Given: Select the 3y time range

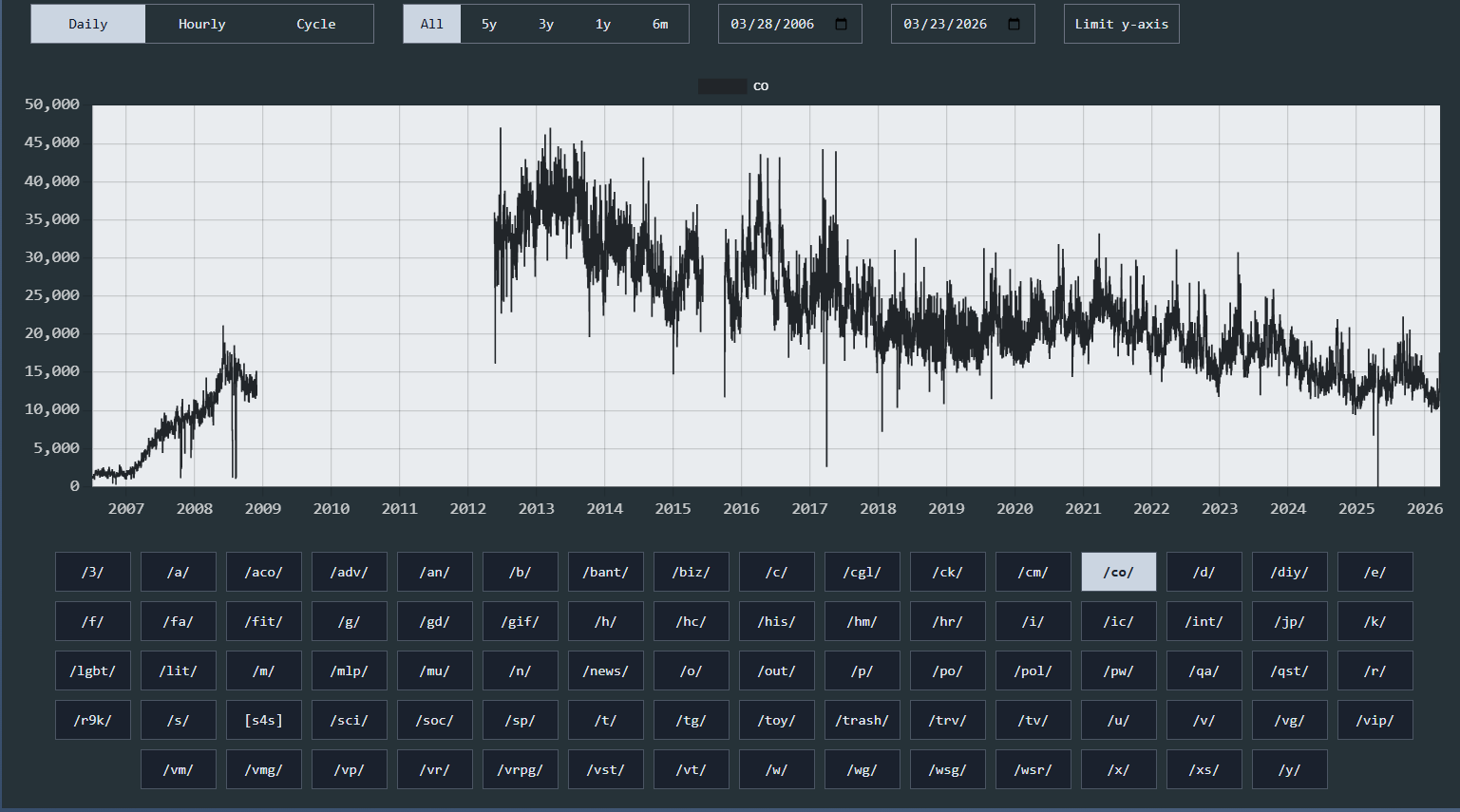Looking at the screenshot, I should pyautogui.click(x=546, y=24).
